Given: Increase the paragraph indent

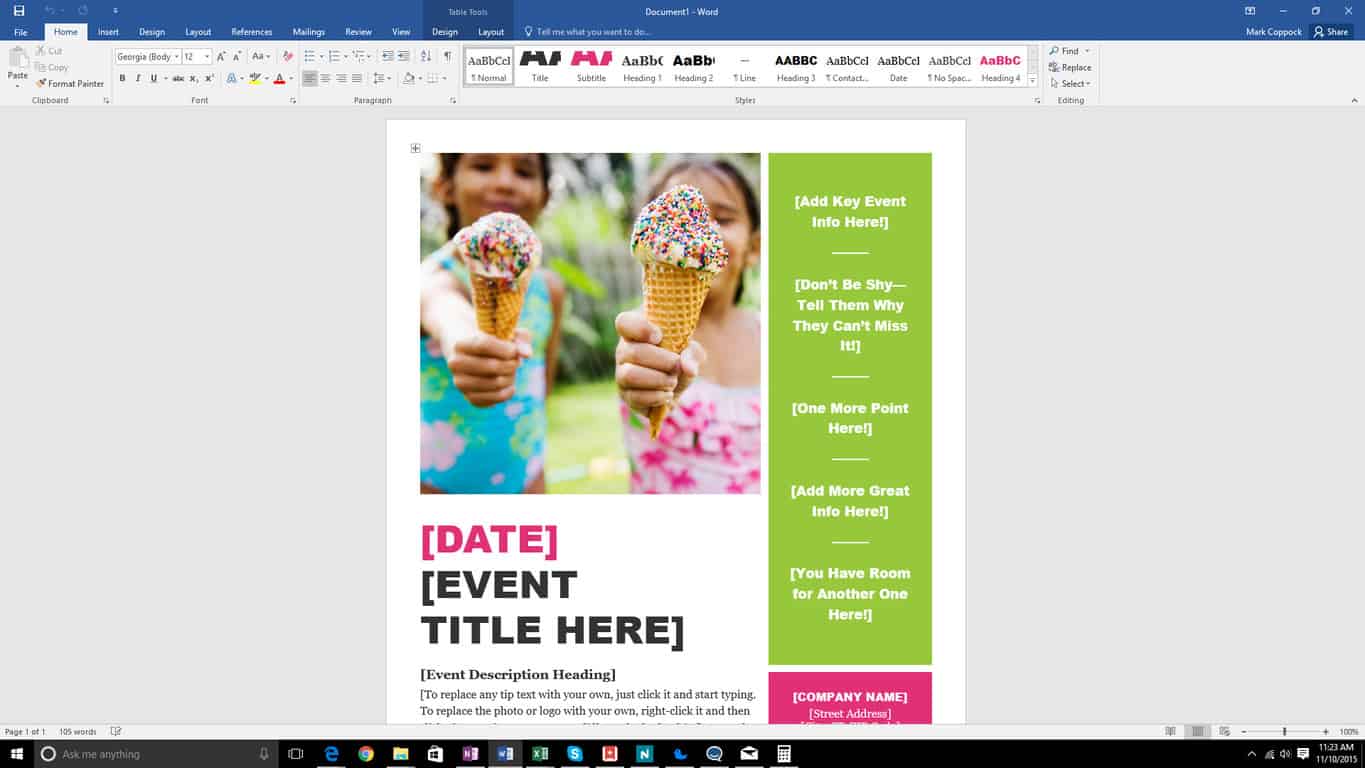Looking at the screenshot, I should tap(402, 57).
